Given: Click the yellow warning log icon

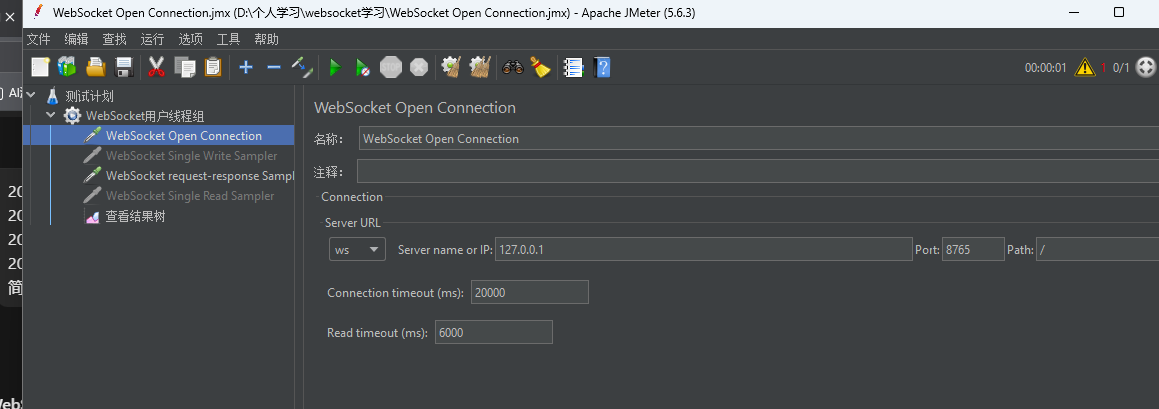Looking at the screenshot, I should coord(1084,67).
